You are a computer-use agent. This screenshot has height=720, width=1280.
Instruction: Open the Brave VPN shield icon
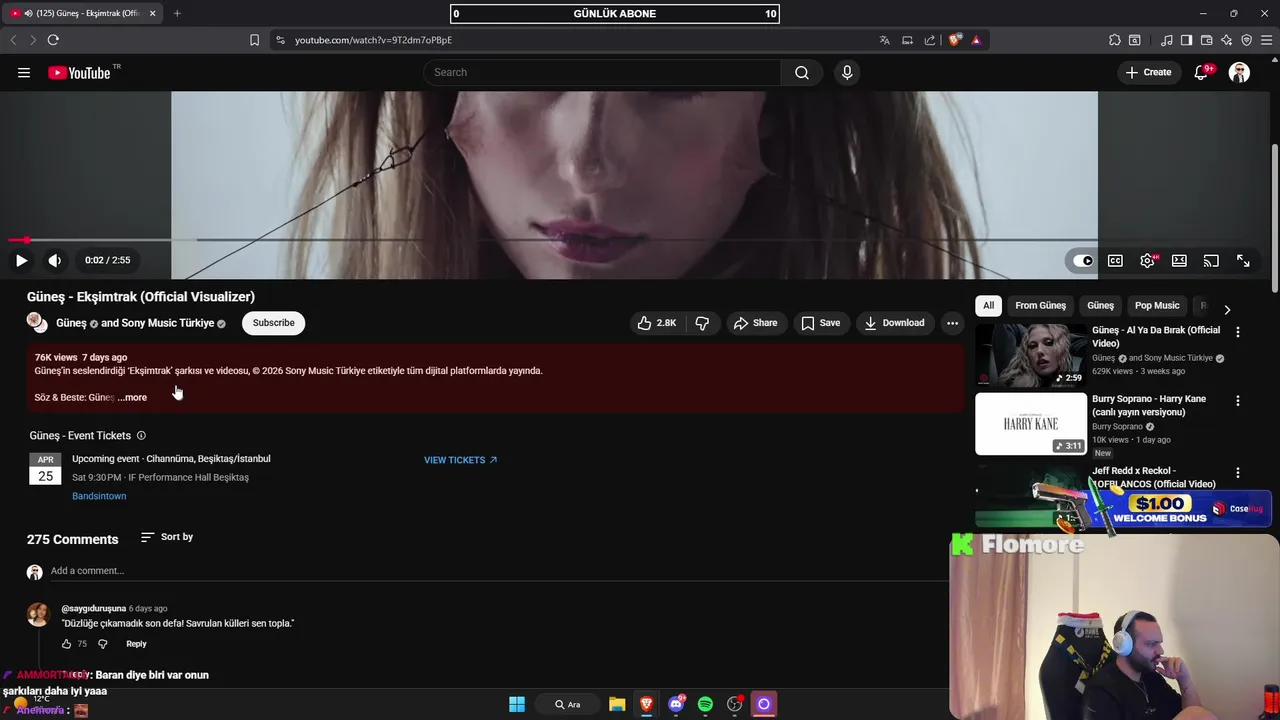click(x=1246, y=40)
